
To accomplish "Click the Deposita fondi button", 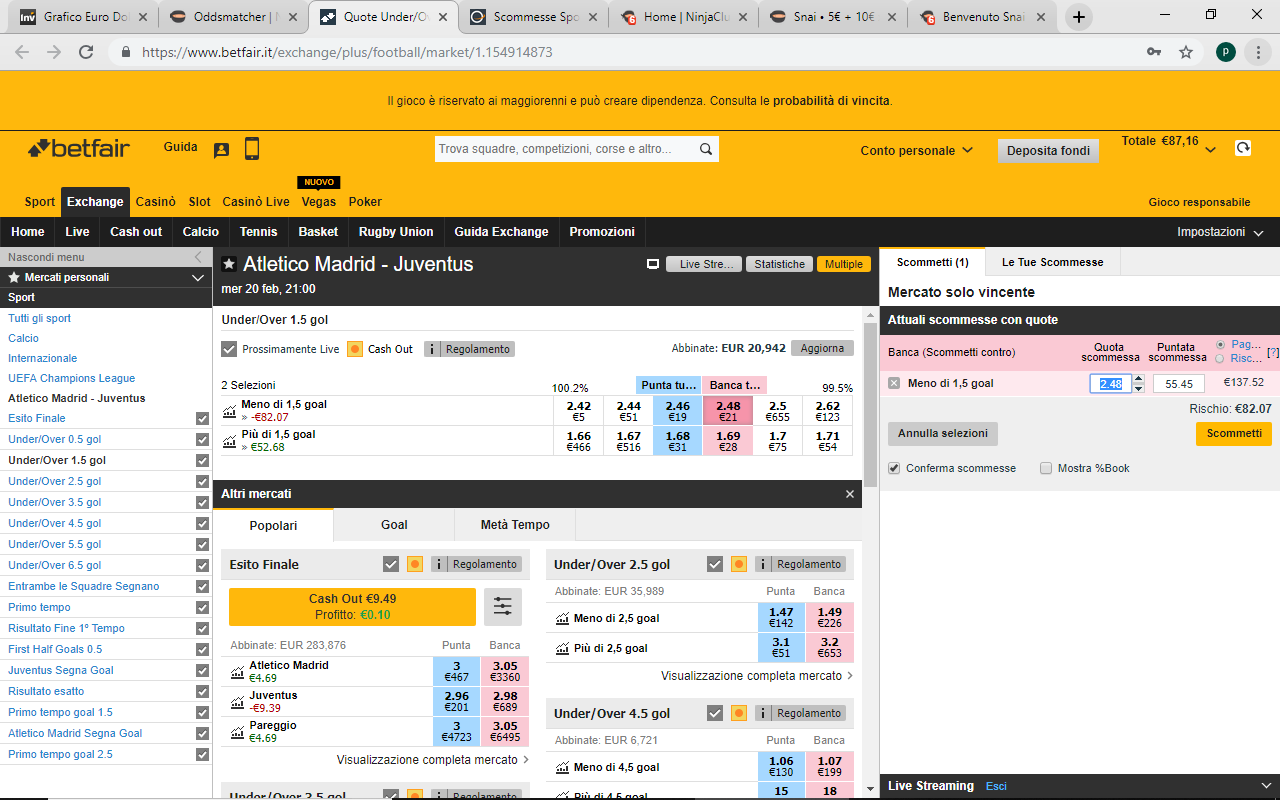I will 1048,151.
